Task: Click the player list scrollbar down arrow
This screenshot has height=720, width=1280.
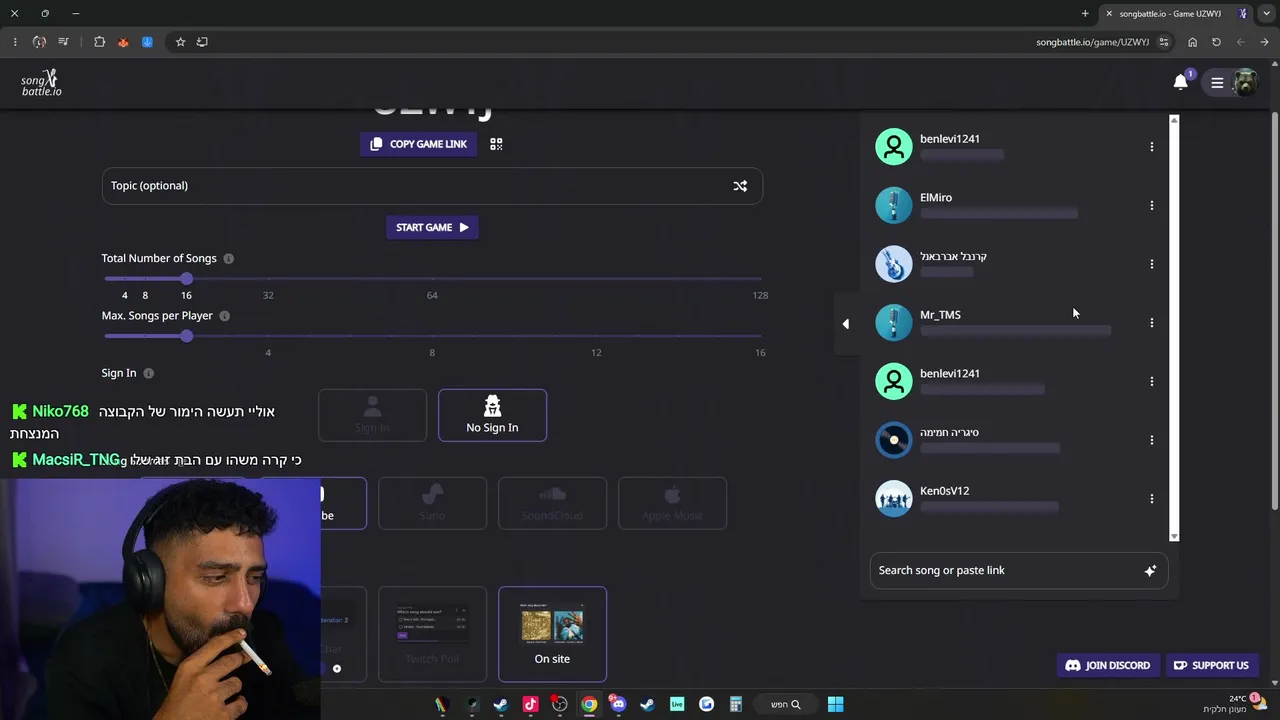Action: coord(1174,536)
